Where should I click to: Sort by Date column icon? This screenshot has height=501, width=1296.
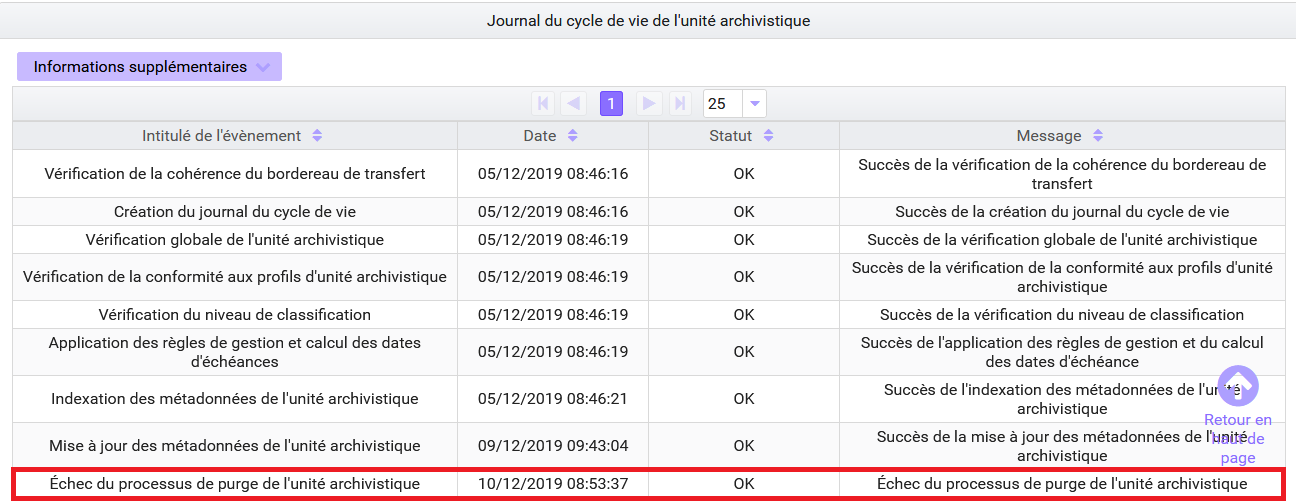(x=572, y=136)
